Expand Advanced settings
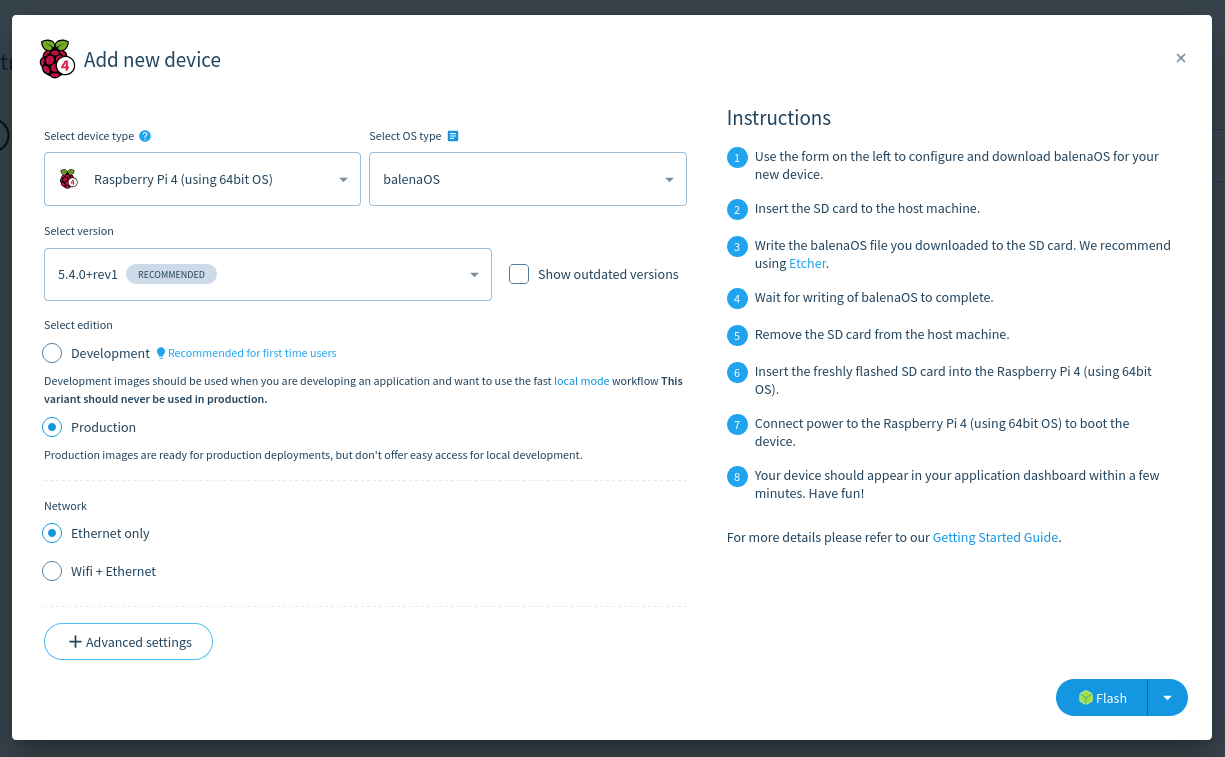Screen dimensions: 1225x757 128,642
